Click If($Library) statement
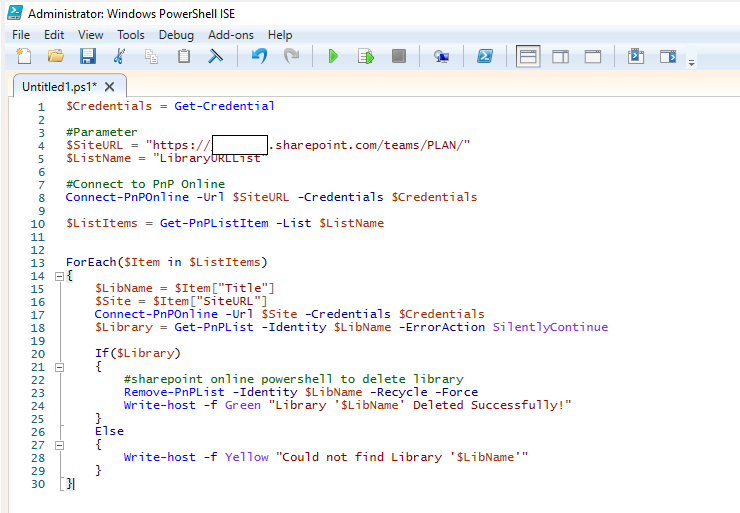The height and width of the screenshot is (513, 740). (138, 353)
